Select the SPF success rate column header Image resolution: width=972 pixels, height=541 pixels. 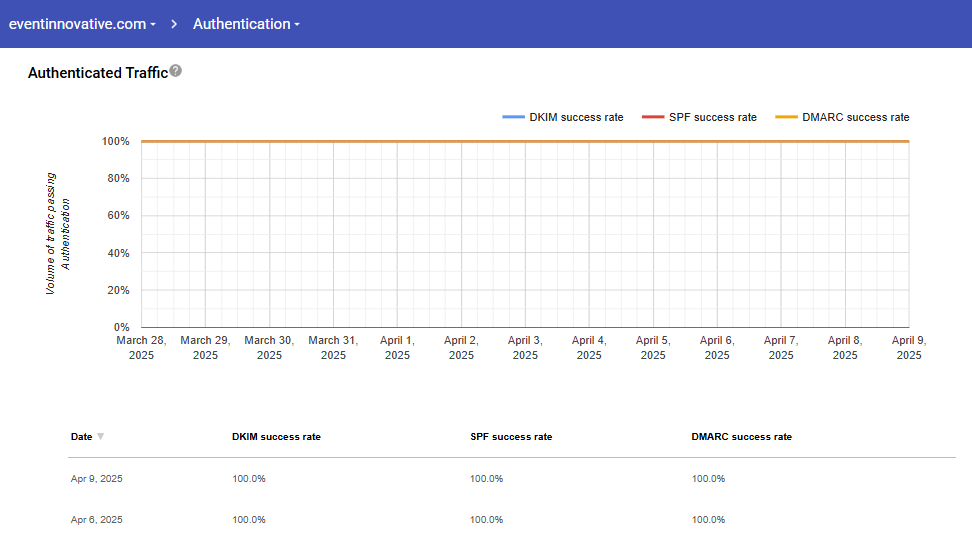pos(510,437)
